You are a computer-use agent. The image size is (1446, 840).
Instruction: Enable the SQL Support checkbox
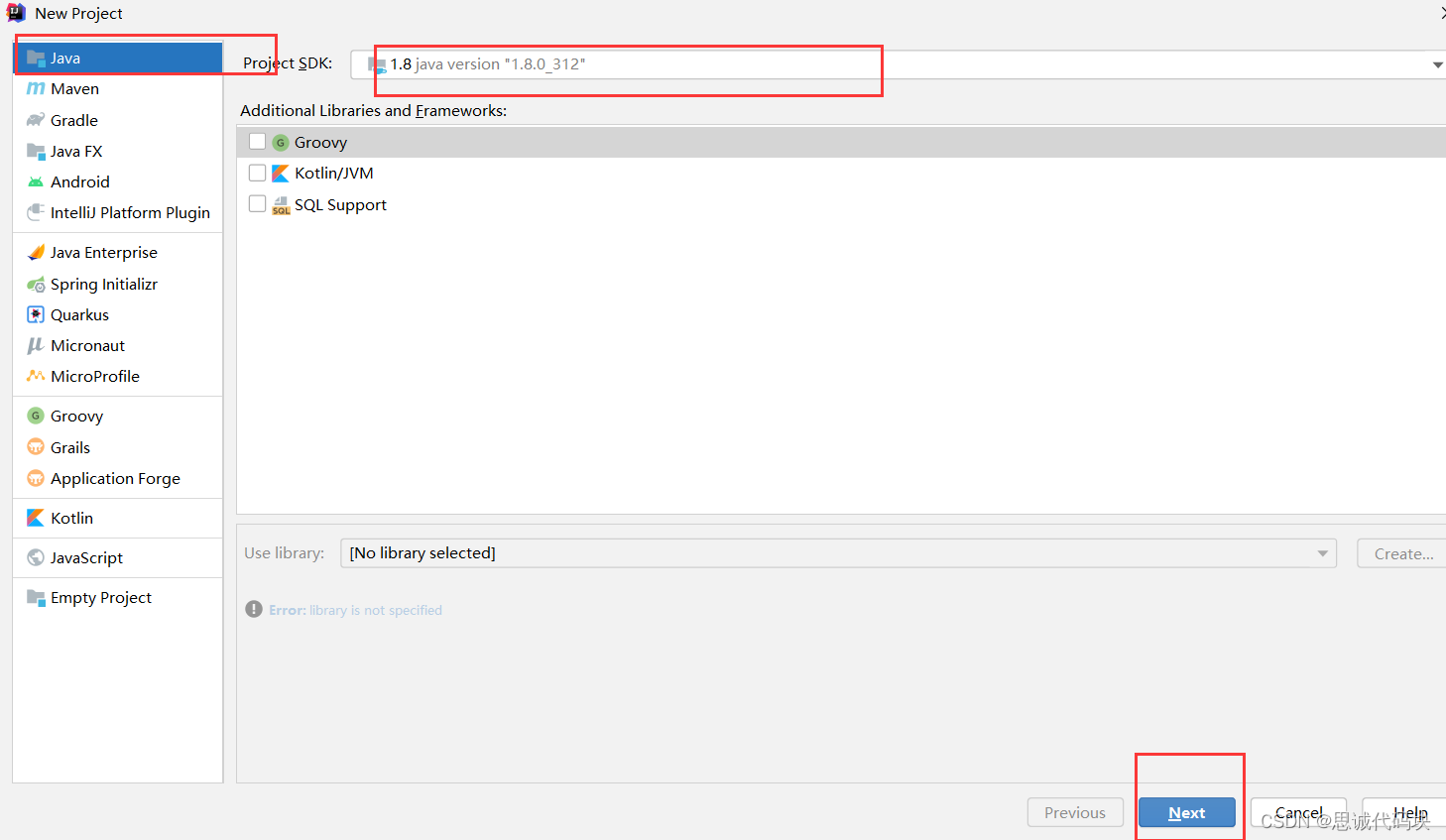click(258, 204)
